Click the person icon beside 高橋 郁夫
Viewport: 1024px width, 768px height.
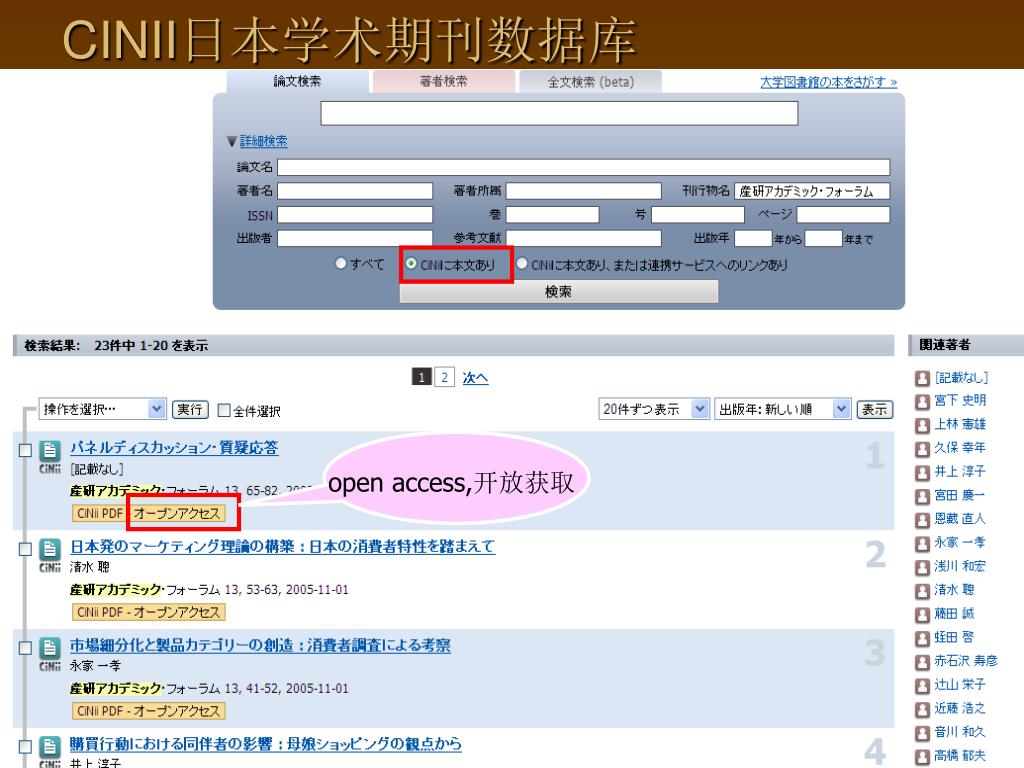pyautogui.click(x=922, y=758)
